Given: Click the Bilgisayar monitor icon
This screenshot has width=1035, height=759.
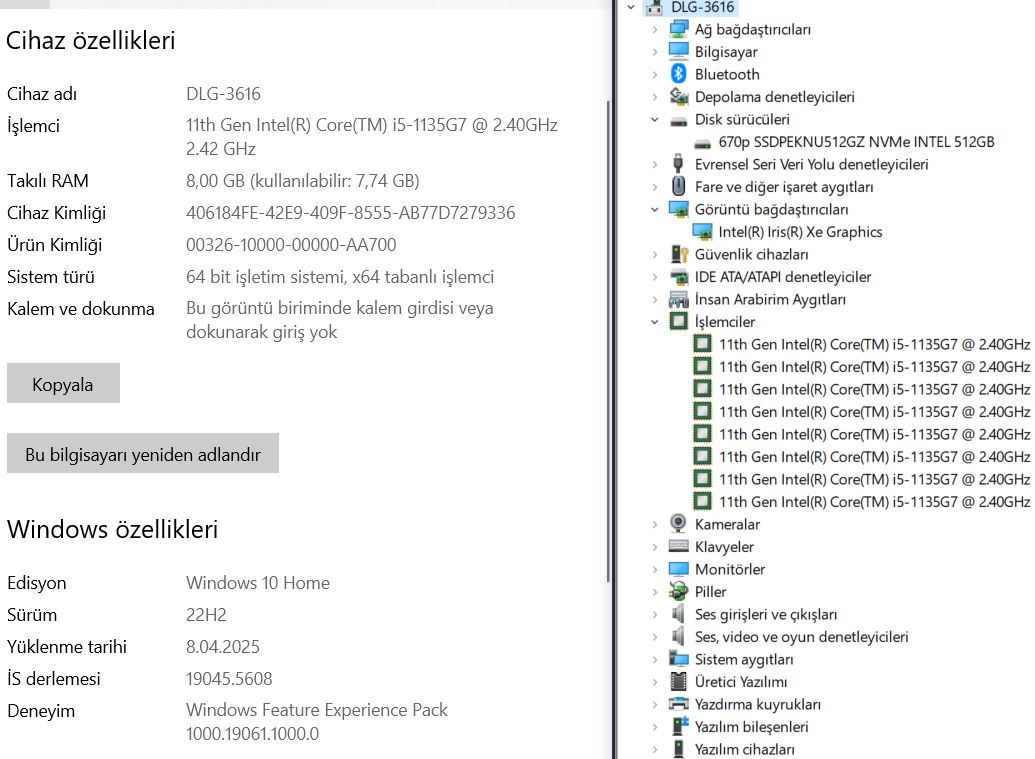Looking at the screenshot, I should point(679,52).
